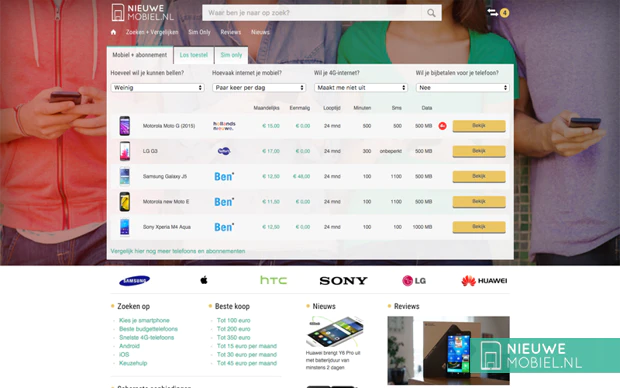620x388 pixels.
Task: Open the 'Tot 45 euro per maand' link
Action: [247, 363]
